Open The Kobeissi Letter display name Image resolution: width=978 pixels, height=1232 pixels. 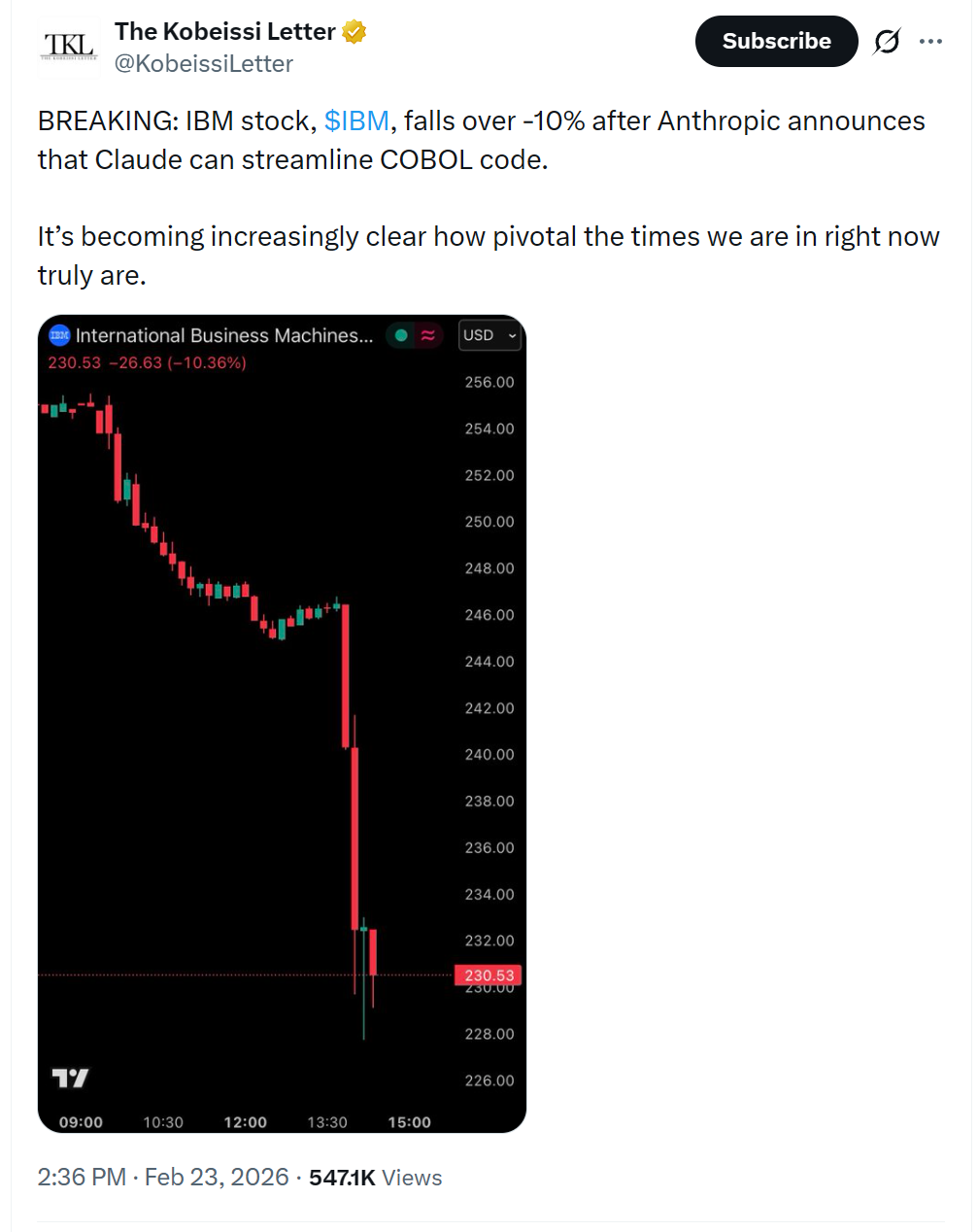click(224, 31)
